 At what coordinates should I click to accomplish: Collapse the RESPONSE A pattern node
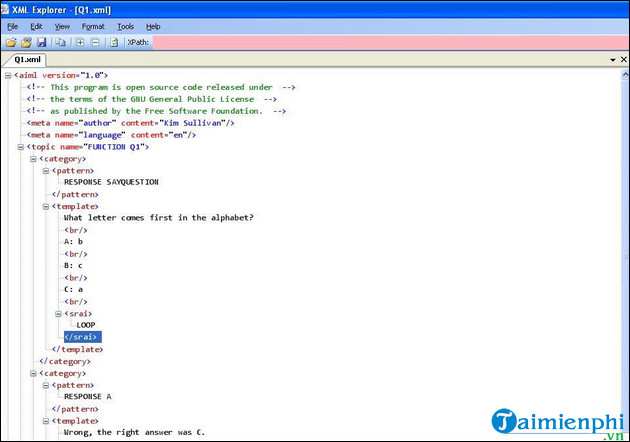pos(46,386)
